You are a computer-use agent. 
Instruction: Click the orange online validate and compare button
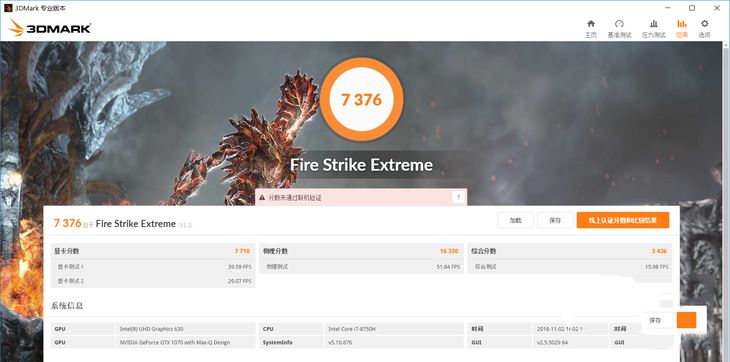[x=623, y=221]
